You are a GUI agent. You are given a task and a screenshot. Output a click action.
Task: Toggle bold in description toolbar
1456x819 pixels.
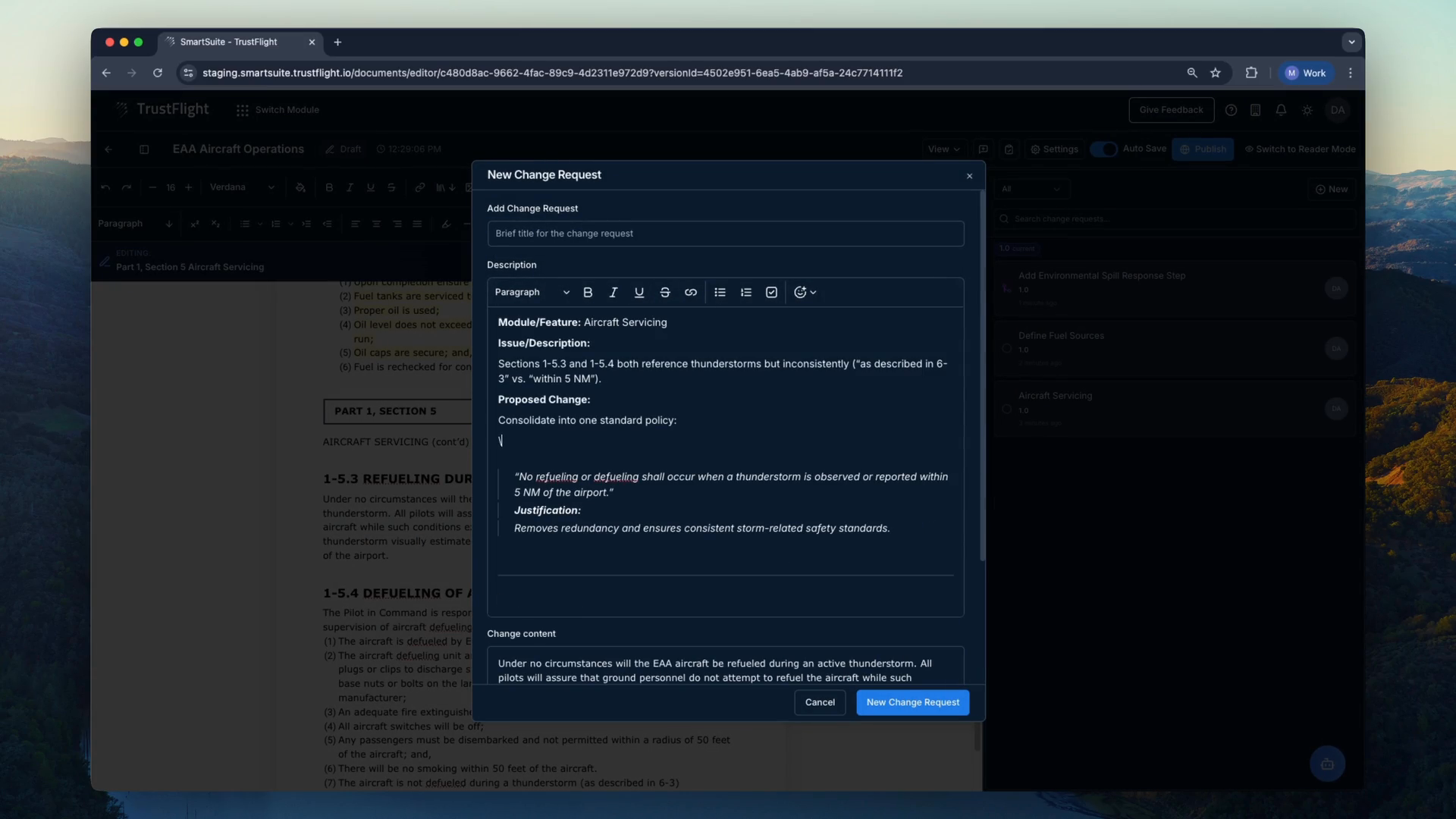pyautogui.click(x=588, y=292)
